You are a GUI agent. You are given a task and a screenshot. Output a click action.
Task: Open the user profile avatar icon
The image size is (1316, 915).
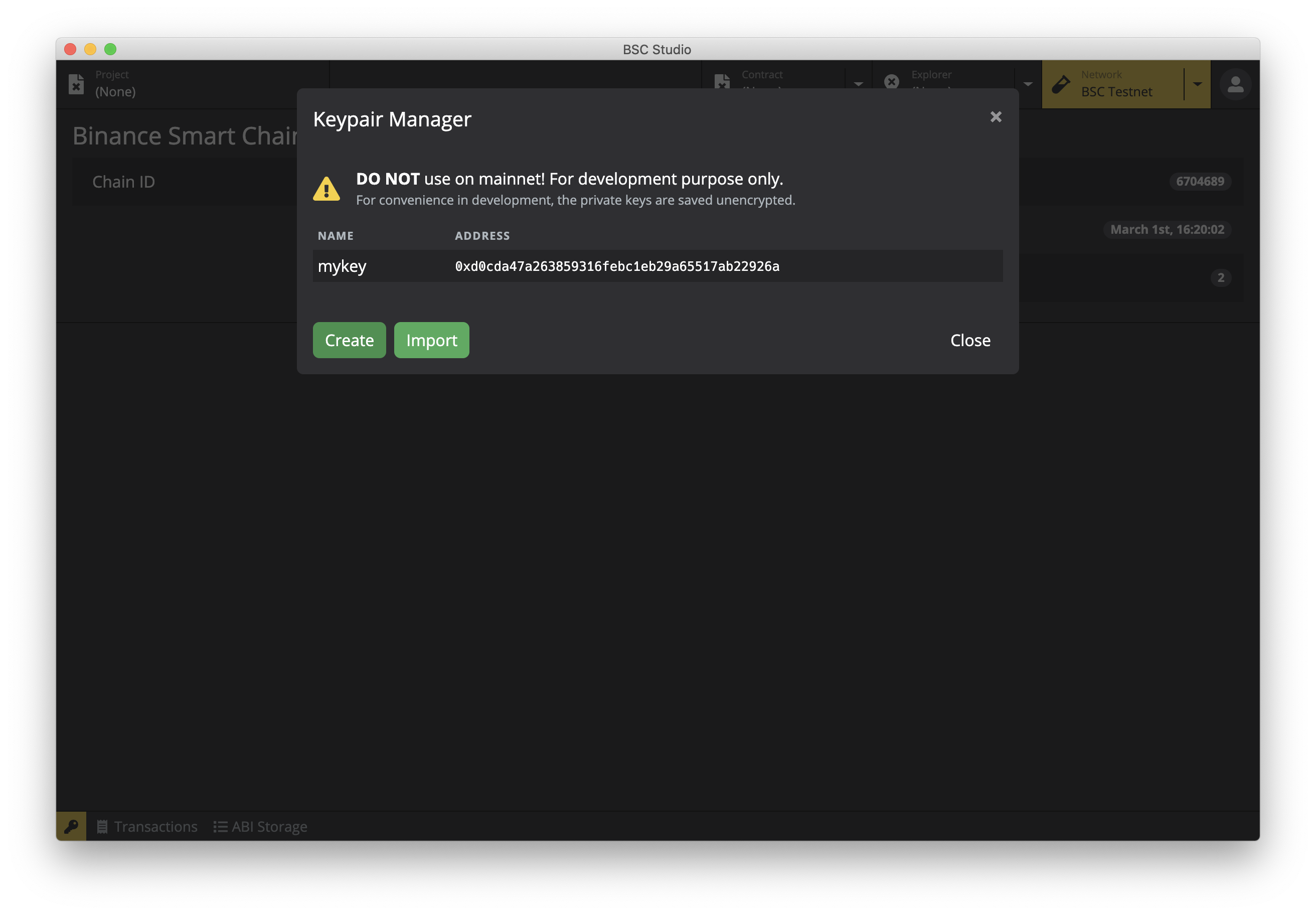coord(1235,84)
